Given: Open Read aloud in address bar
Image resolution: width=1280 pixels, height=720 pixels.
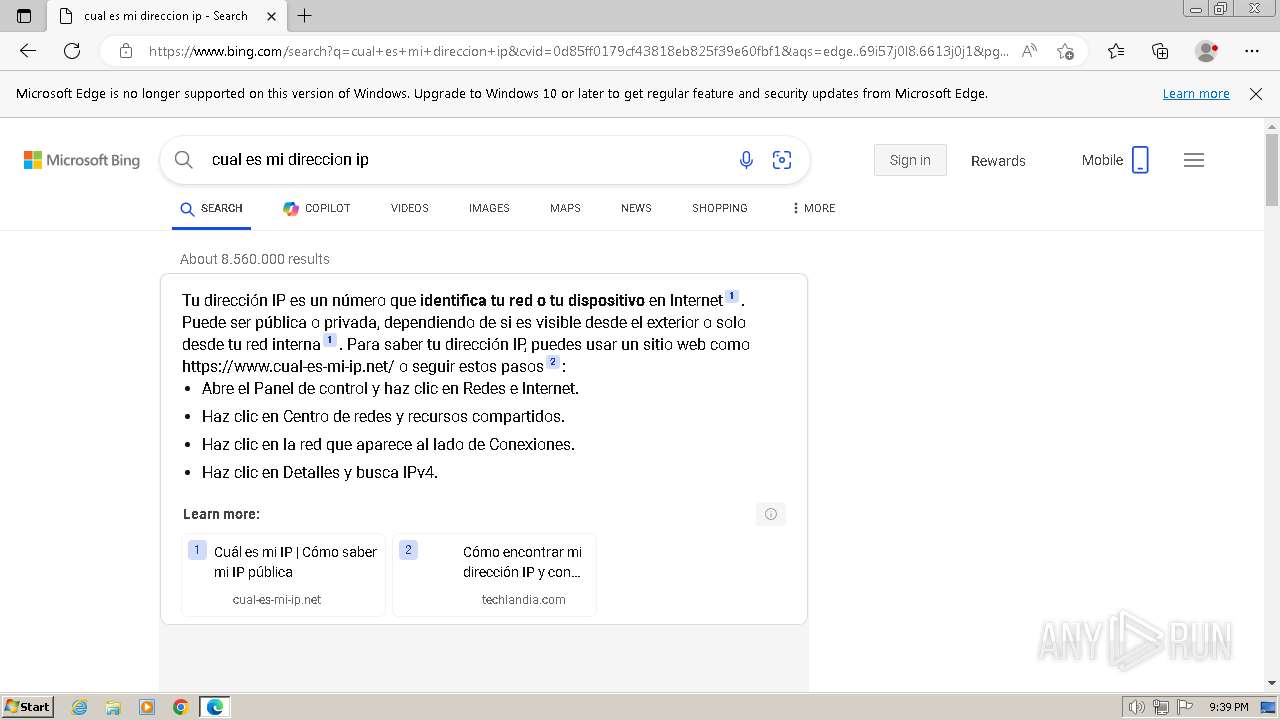Looking at the screenshot, I should (1029, 51).
